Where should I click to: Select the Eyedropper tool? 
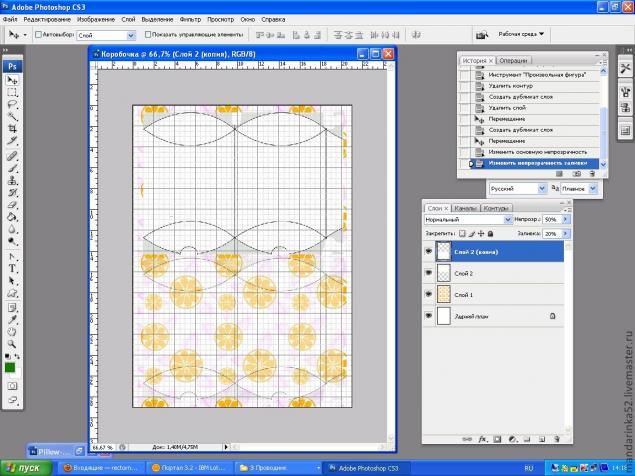[x=13, y=320]
